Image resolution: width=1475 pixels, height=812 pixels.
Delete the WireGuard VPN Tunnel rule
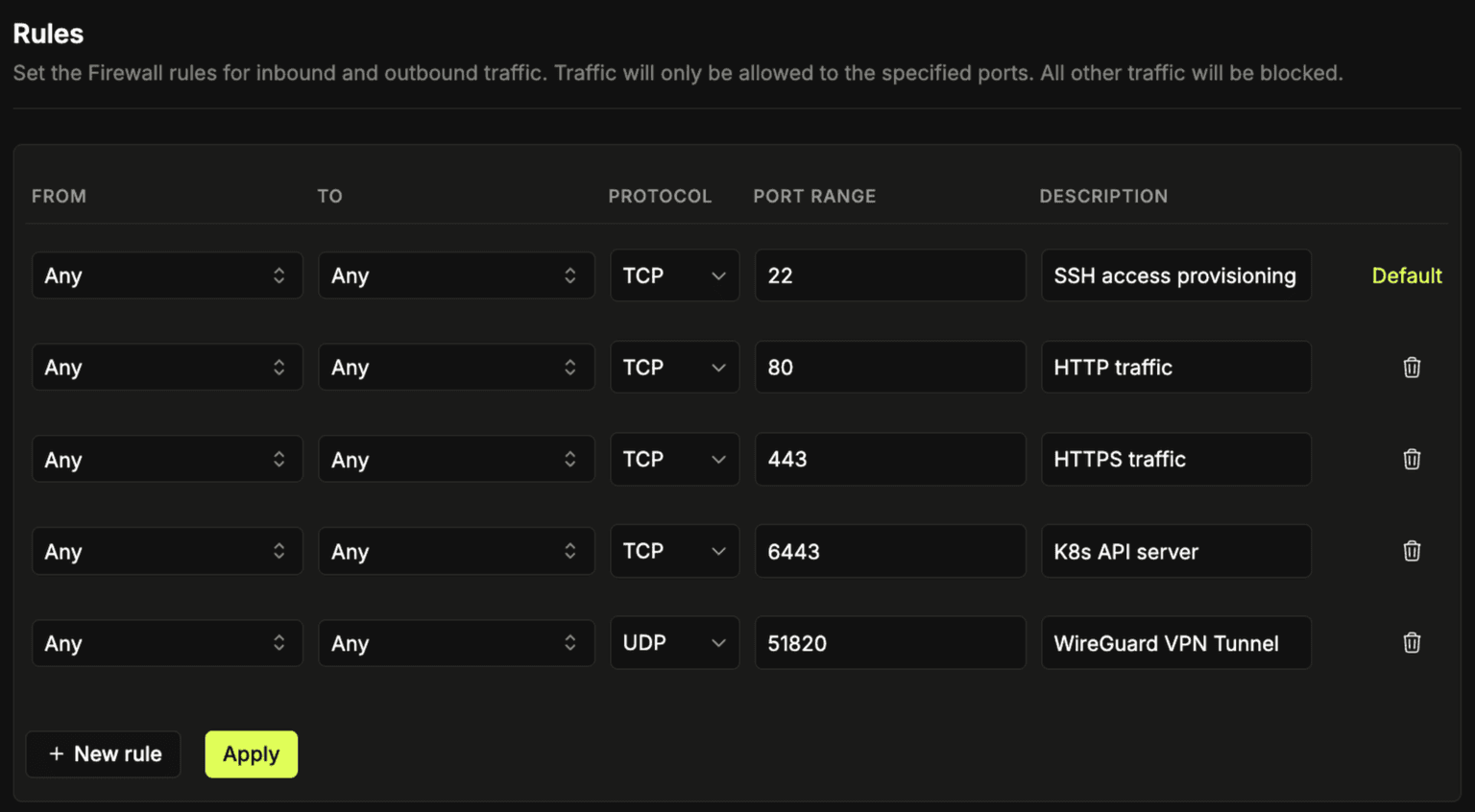1412,642
